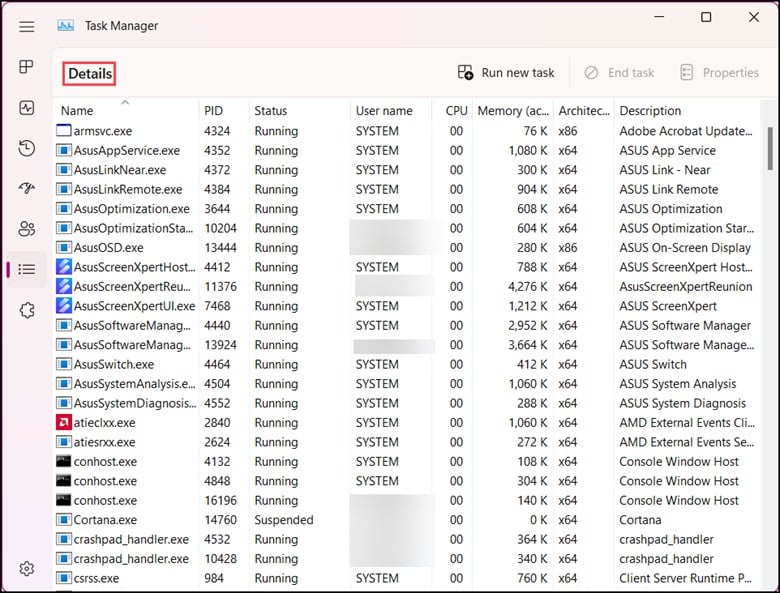Sort by the Status column header
This screenshot has width=780, height=593.
(x=271, y=111)
